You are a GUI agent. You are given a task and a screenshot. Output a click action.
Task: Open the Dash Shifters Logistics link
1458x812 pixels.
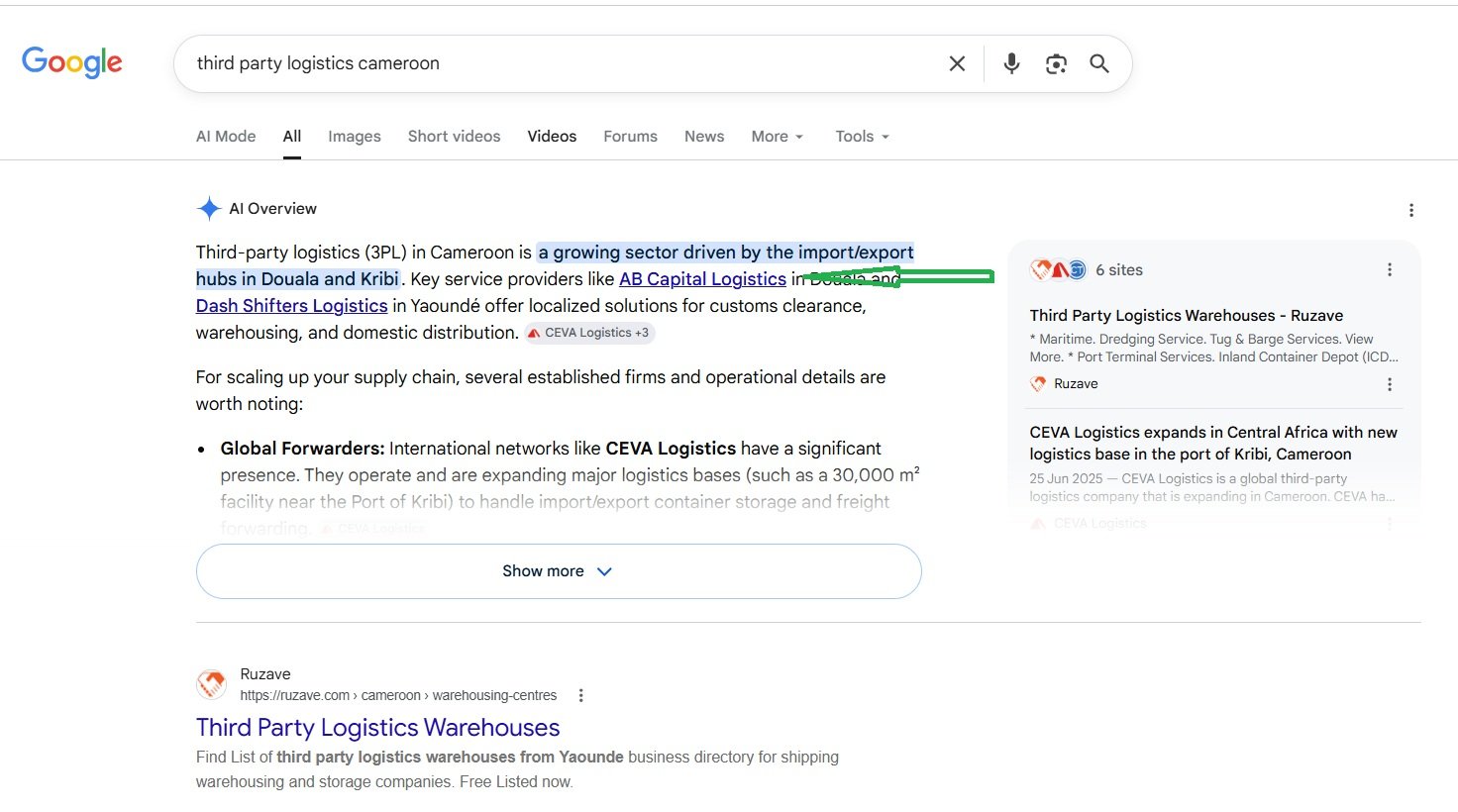[291, 306]
